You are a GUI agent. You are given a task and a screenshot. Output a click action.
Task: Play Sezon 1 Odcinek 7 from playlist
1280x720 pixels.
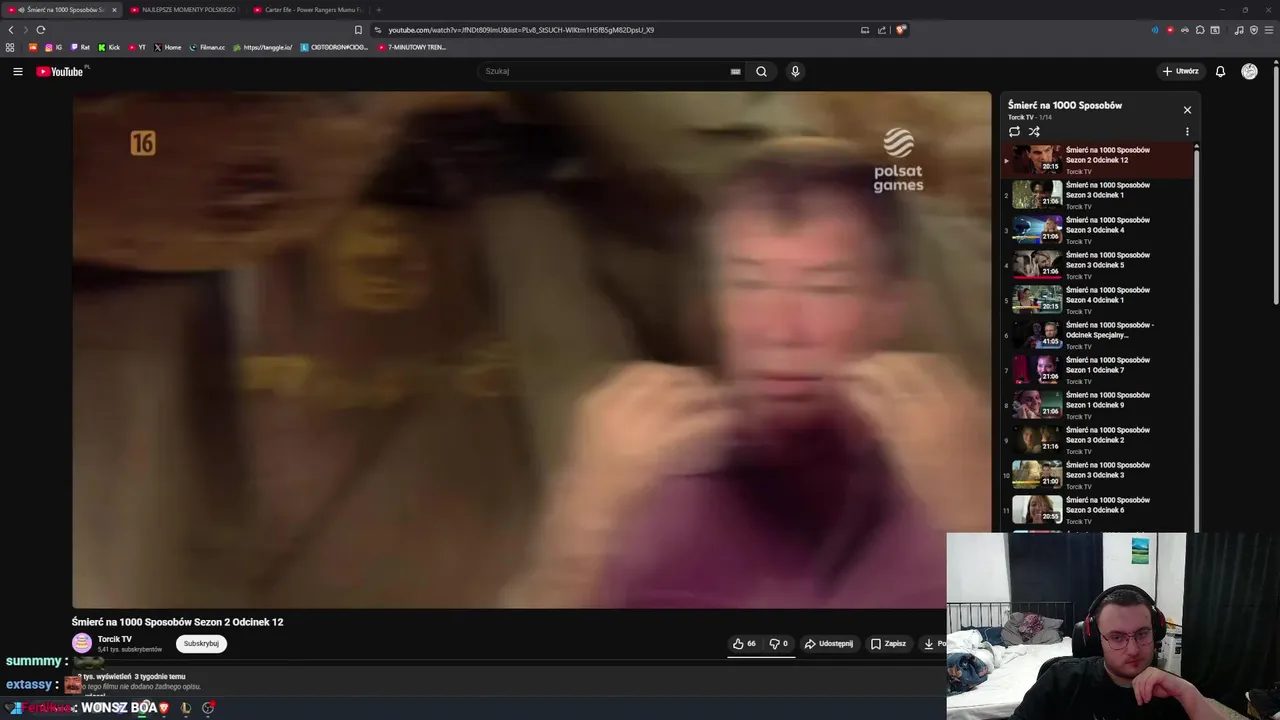[x=1097, y=370]
